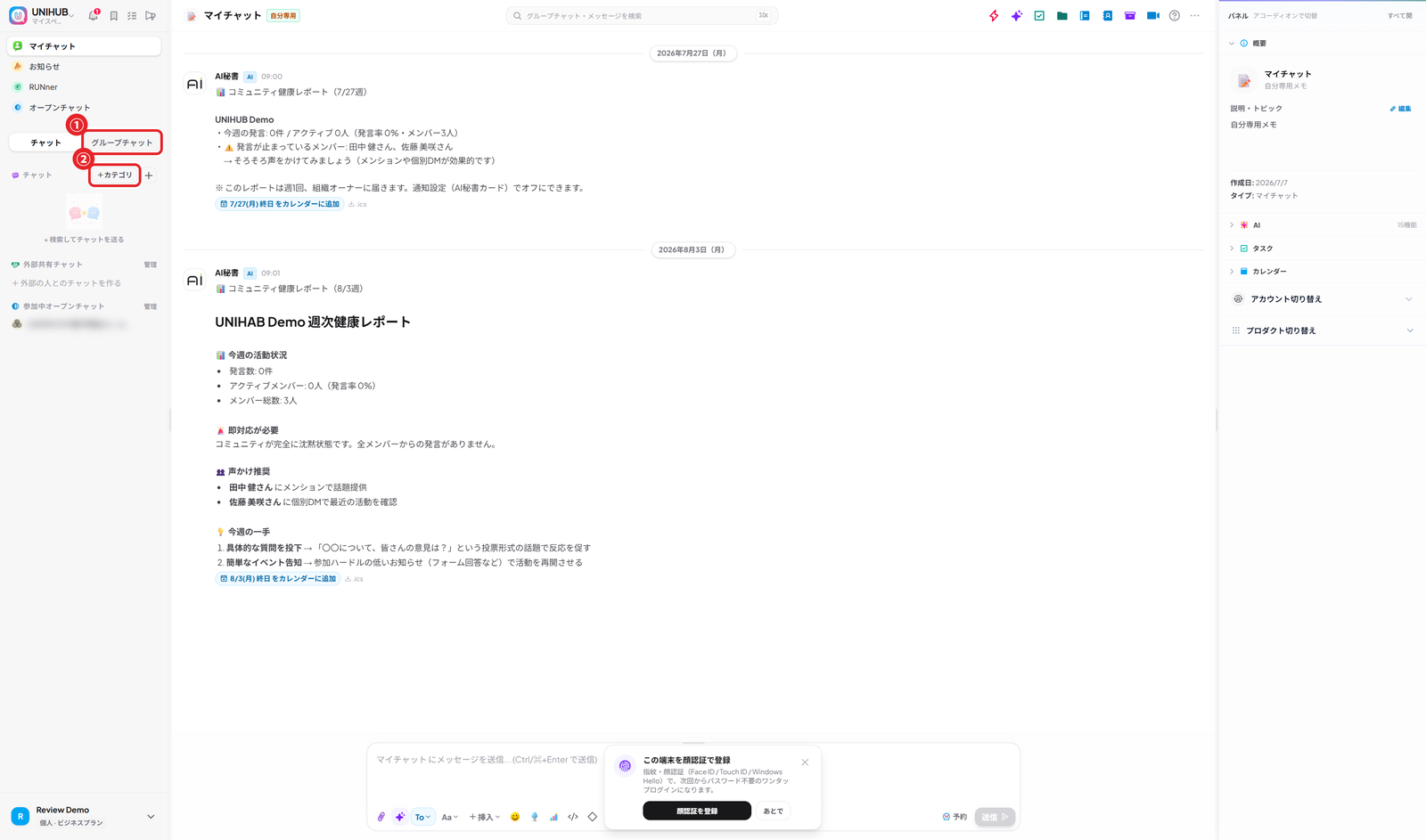Open the notifications bell with red badge
The image size is (1426, 840).
pyautogui.click(x=94, y=15)
